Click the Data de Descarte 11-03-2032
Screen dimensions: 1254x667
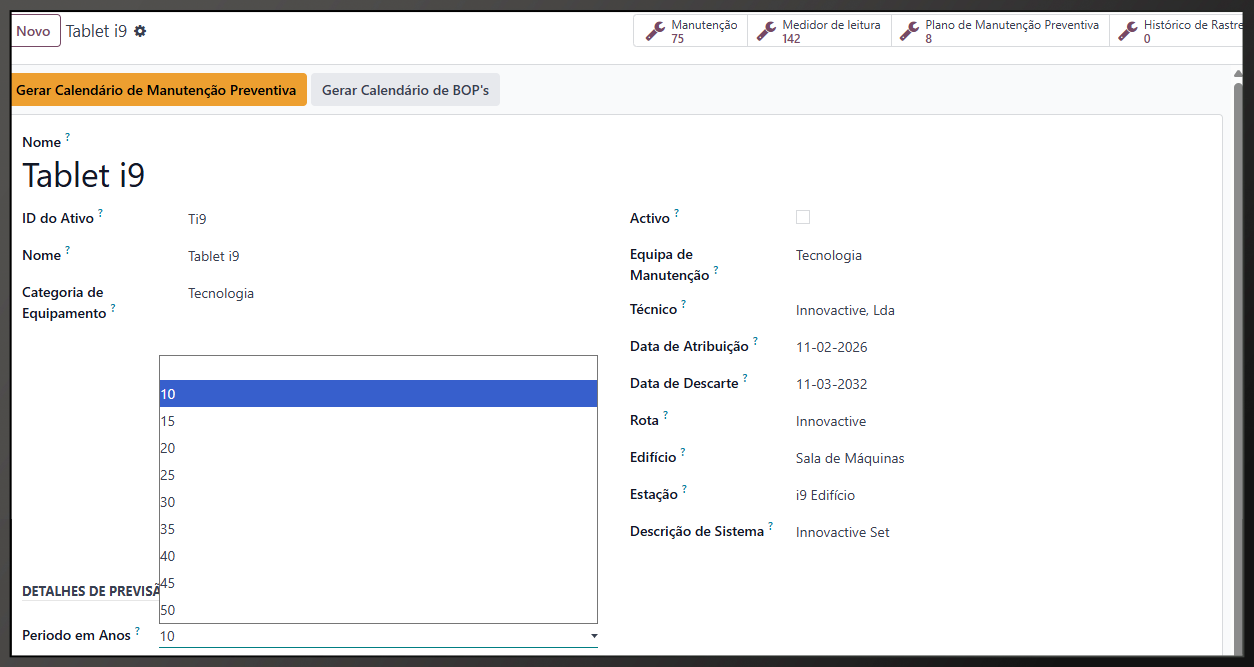pos(832,384)
